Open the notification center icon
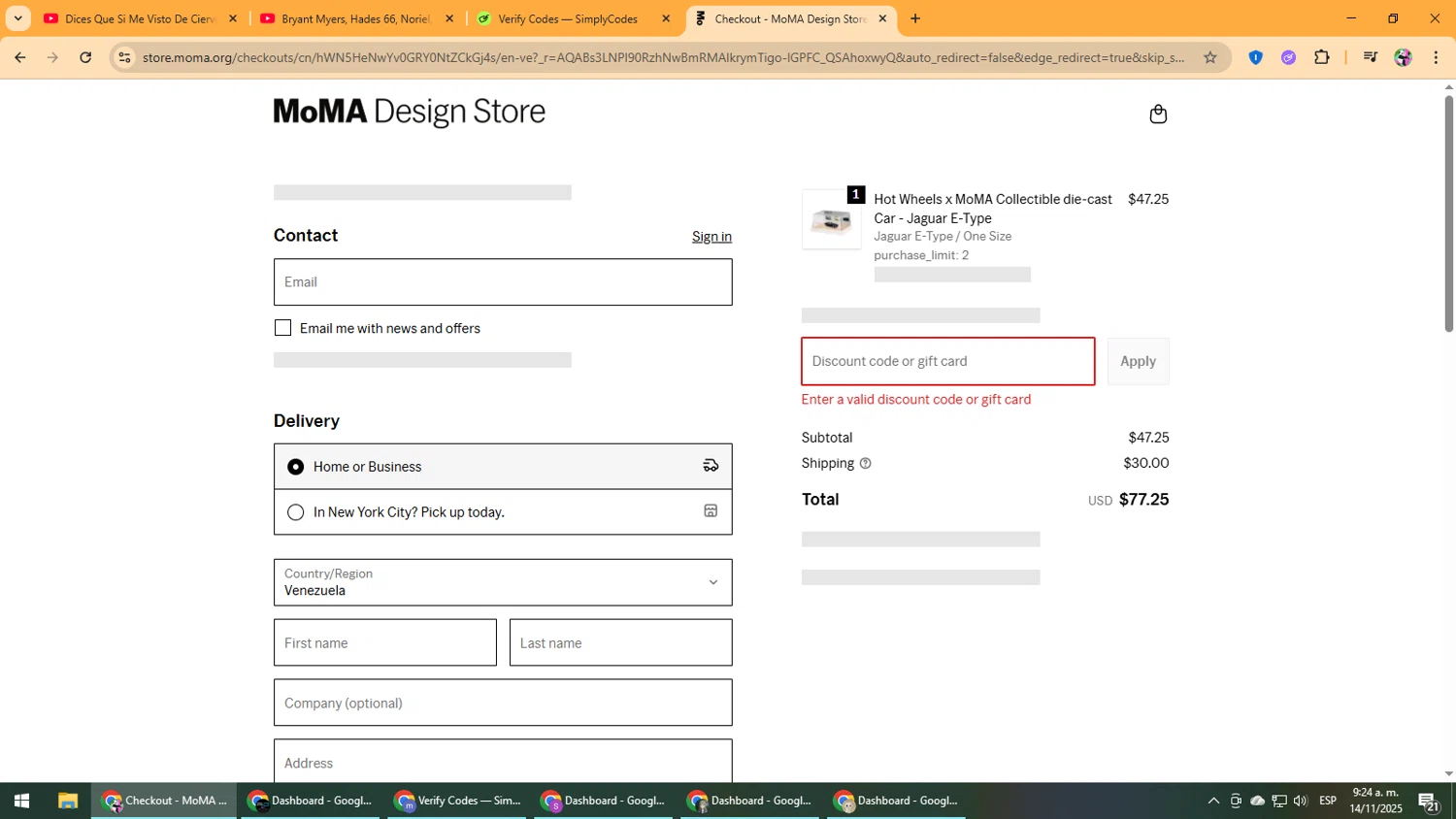 point(1428,802)
